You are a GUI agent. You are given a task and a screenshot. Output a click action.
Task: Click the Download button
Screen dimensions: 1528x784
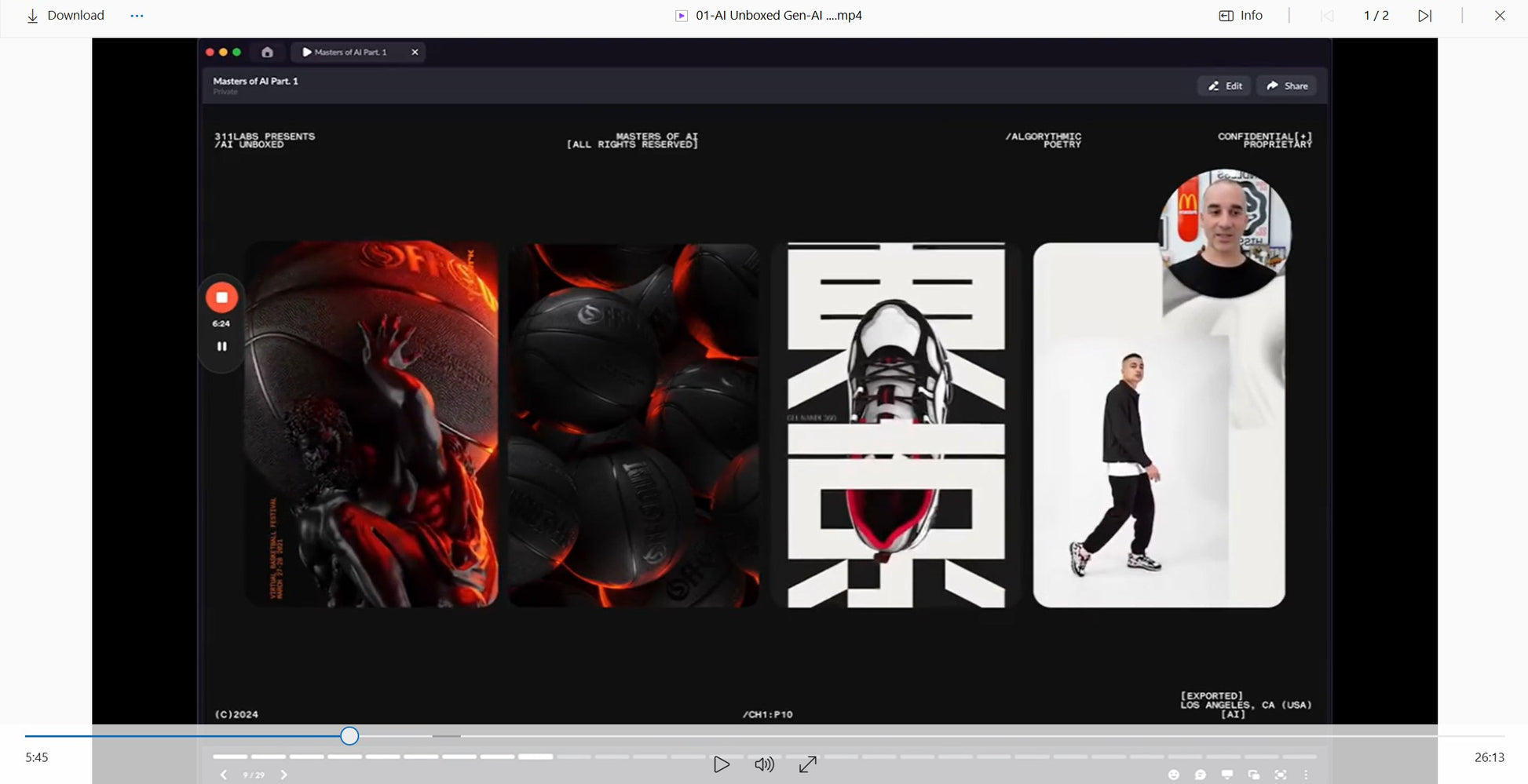[65, 16]
